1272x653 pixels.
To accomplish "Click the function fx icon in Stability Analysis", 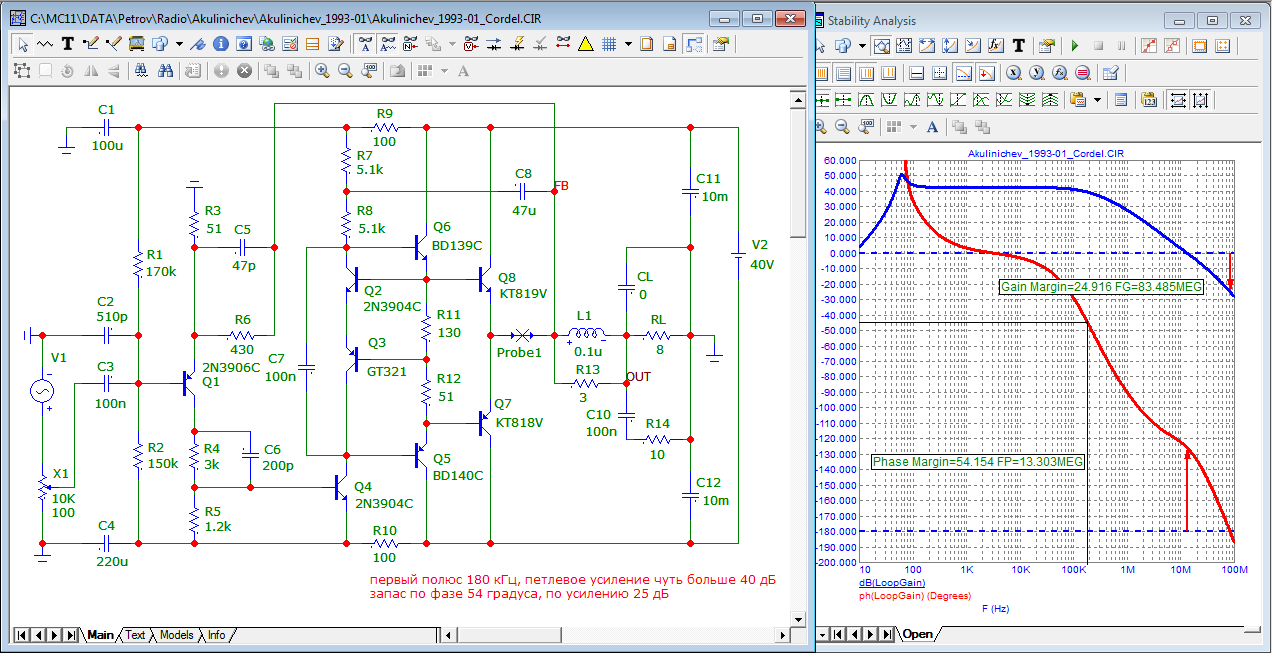I will click(x=995, y=46).
